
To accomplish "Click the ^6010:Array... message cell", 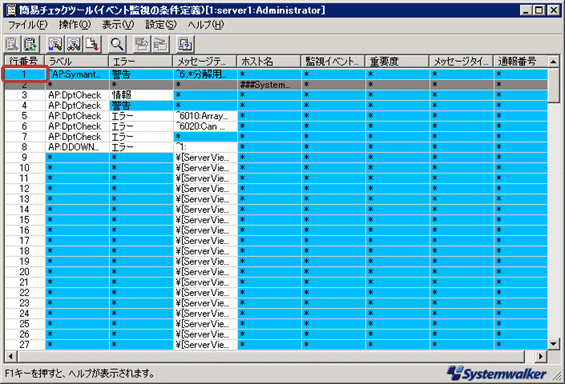I will tap(205, 116).
